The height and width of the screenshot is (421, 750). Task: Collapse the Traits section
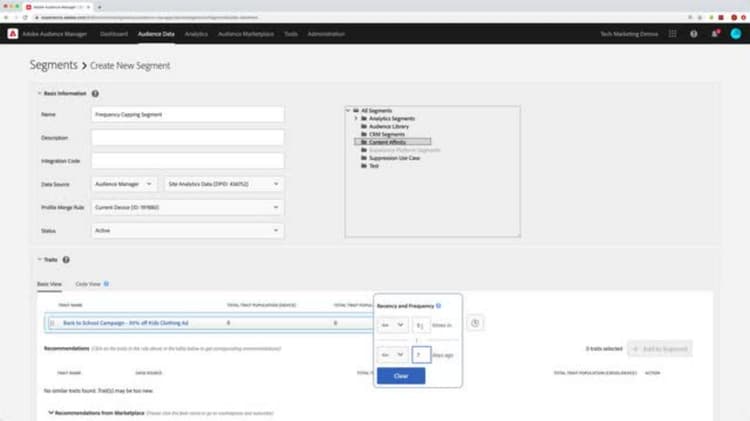40,259
